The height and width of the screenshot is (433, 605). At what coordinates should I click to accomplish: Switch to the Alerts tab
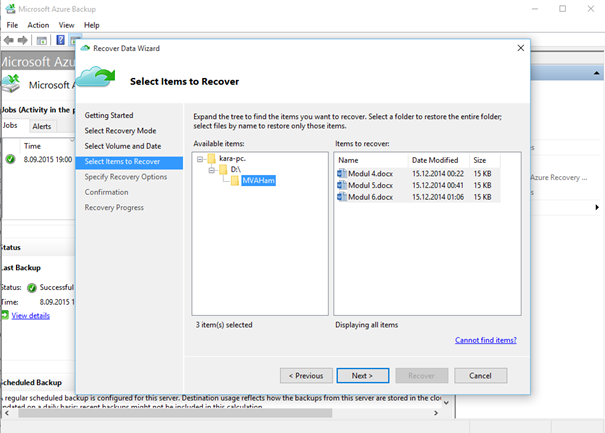42,126
